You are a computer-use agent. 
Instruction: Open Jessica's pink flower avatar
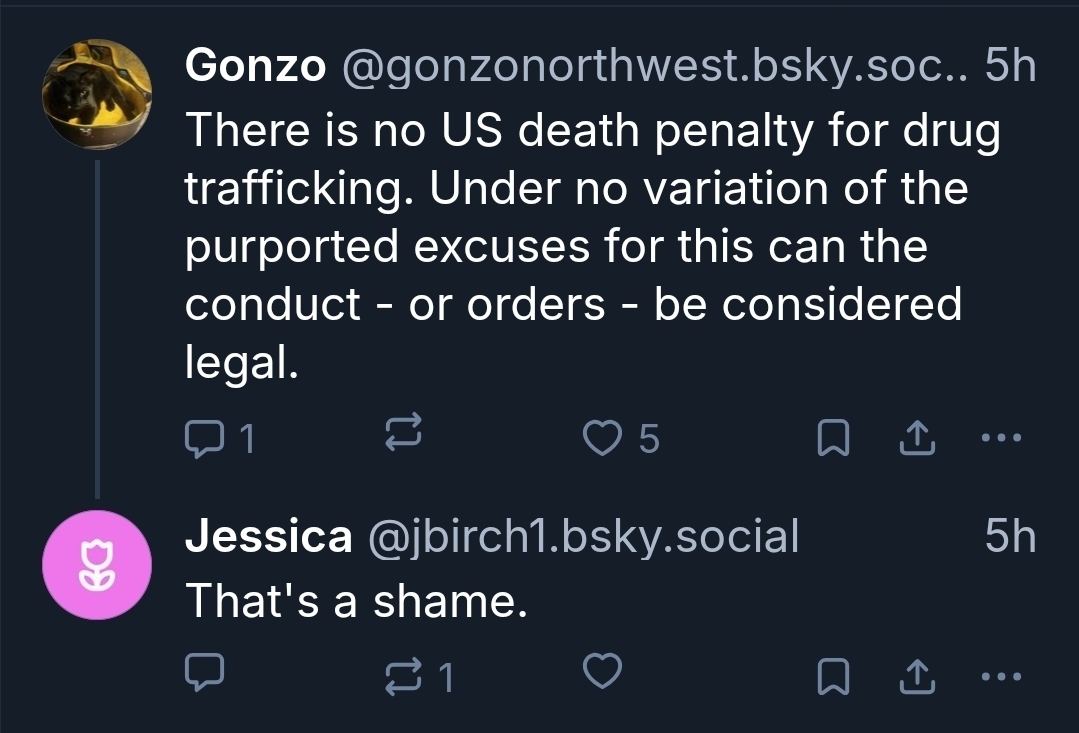[96, 565]
